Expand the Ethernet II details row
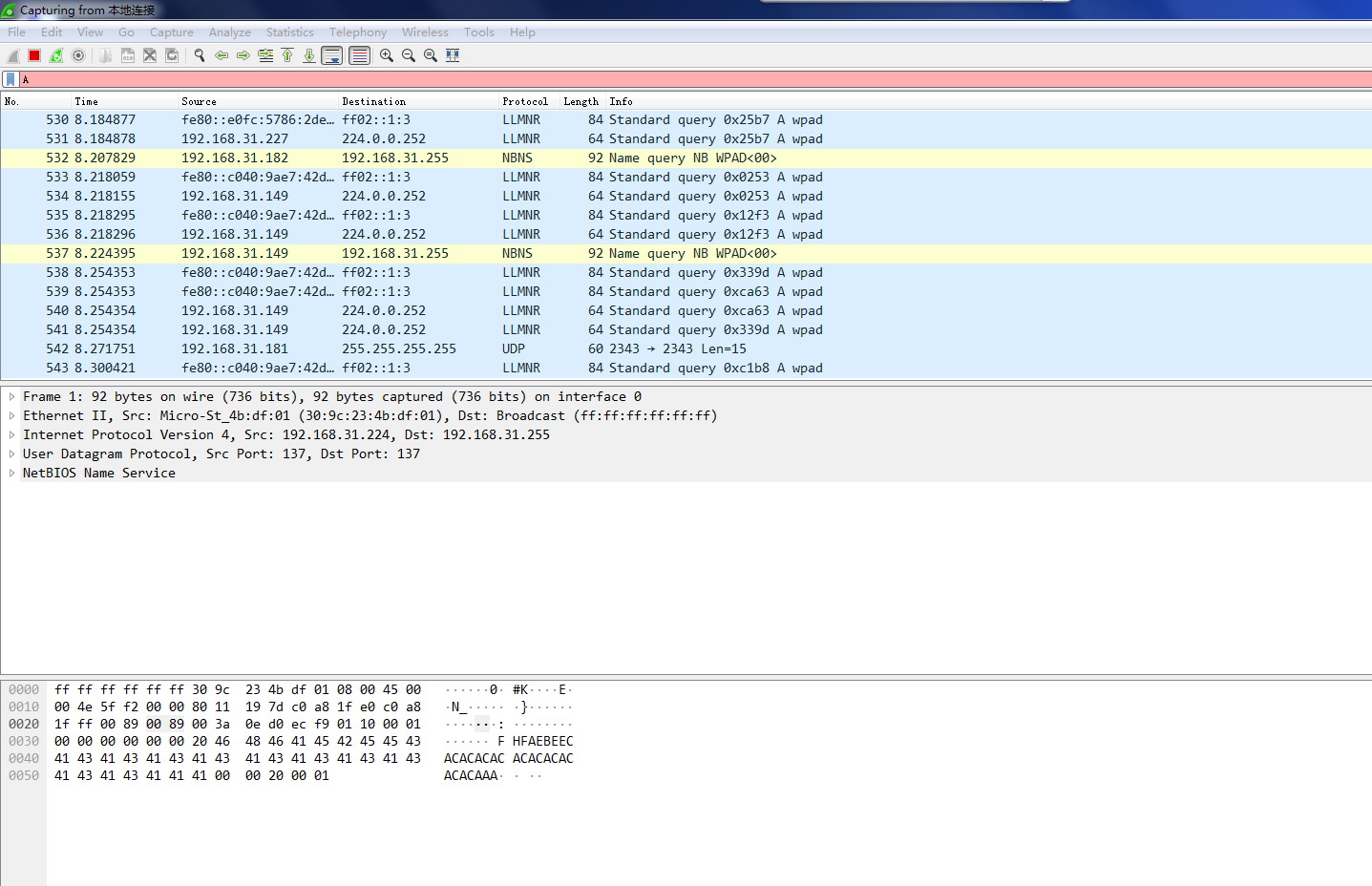Viewport: 1372px width, 886px height. click(11, 415)
